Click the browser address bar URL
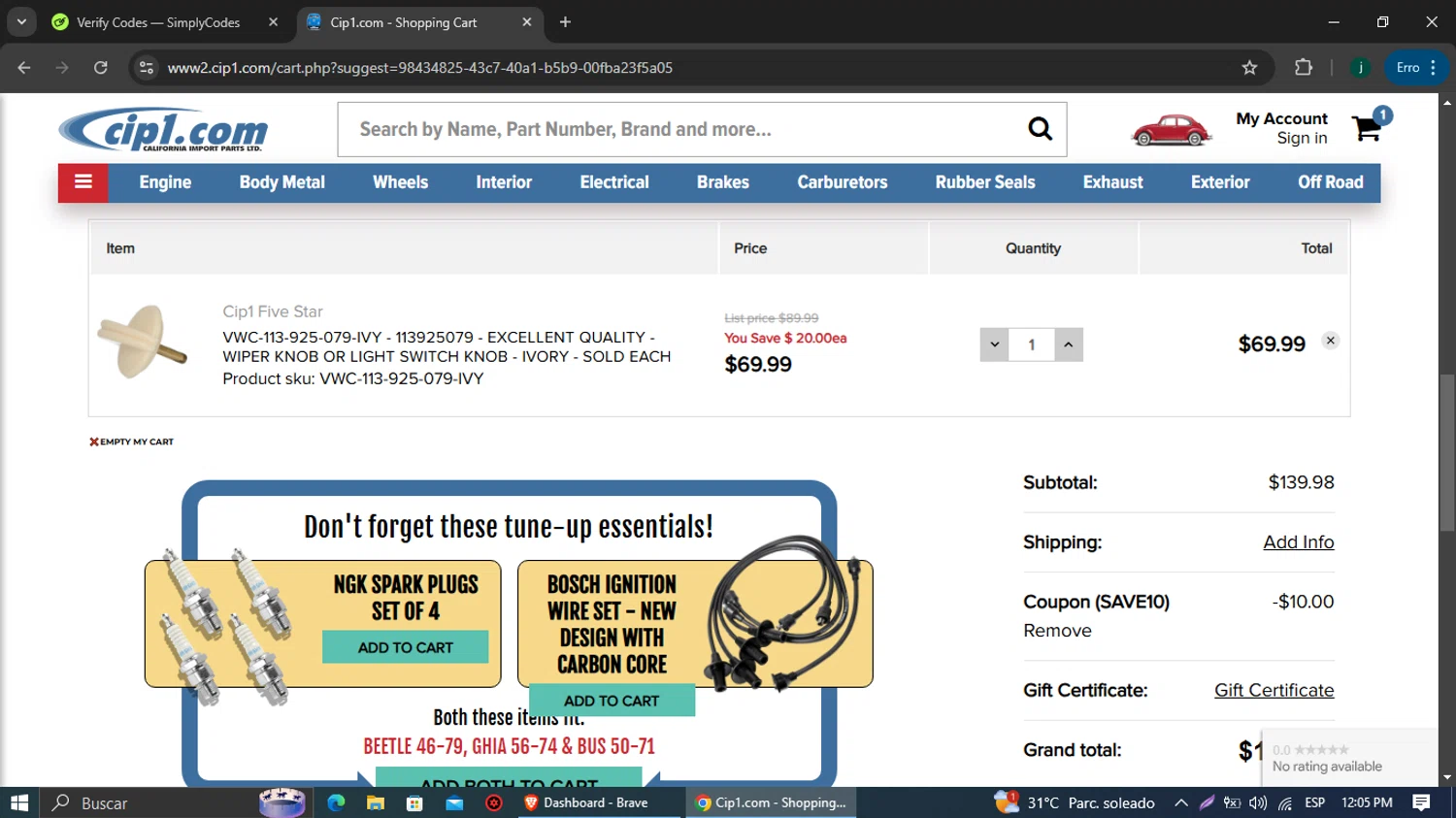The image size is (1456, 818). pyautogui.click(x=419, y=68)
